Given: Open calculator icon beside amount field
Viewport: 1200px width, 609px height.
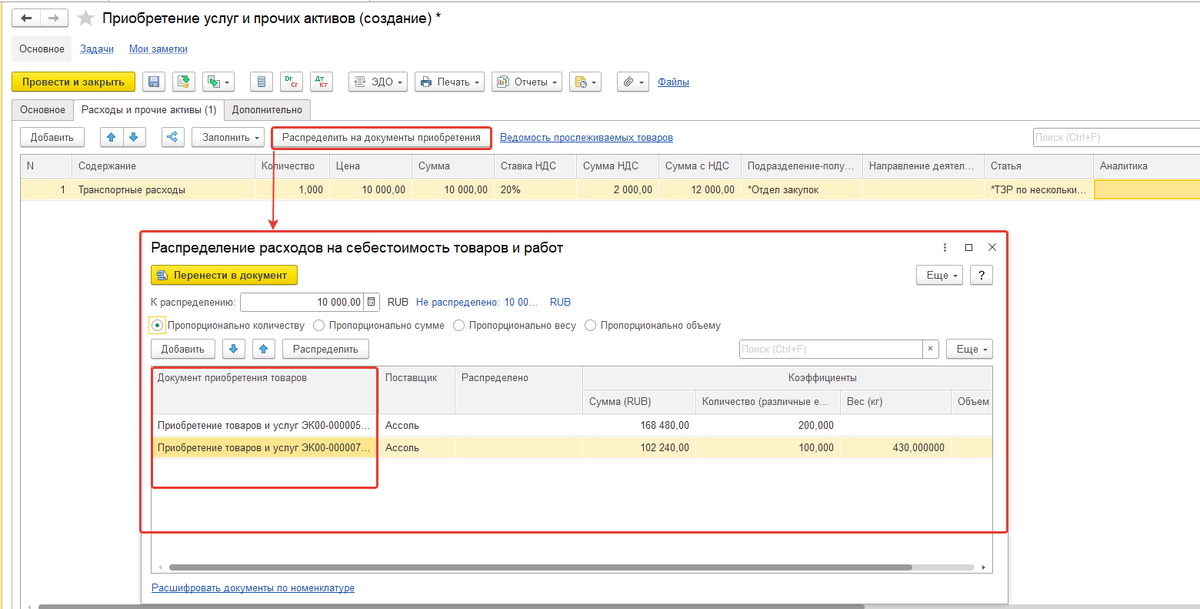Looking at the screenshot, I should click(372, 301).
